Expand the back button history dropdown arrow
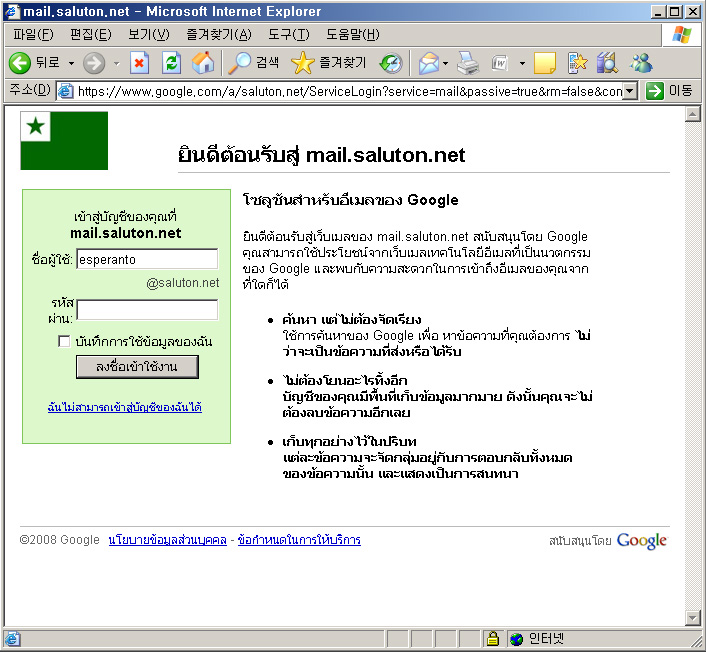706x652 pixels. pyautogui.click(x=71, y=63)
